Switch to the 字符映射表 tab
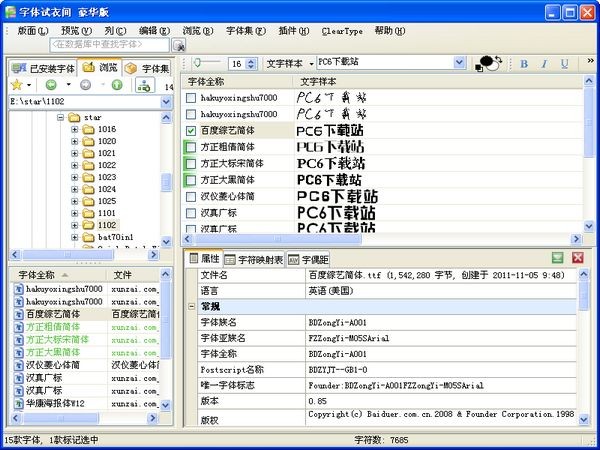Screen dimensions: 600x450 [x=254, y=259]
